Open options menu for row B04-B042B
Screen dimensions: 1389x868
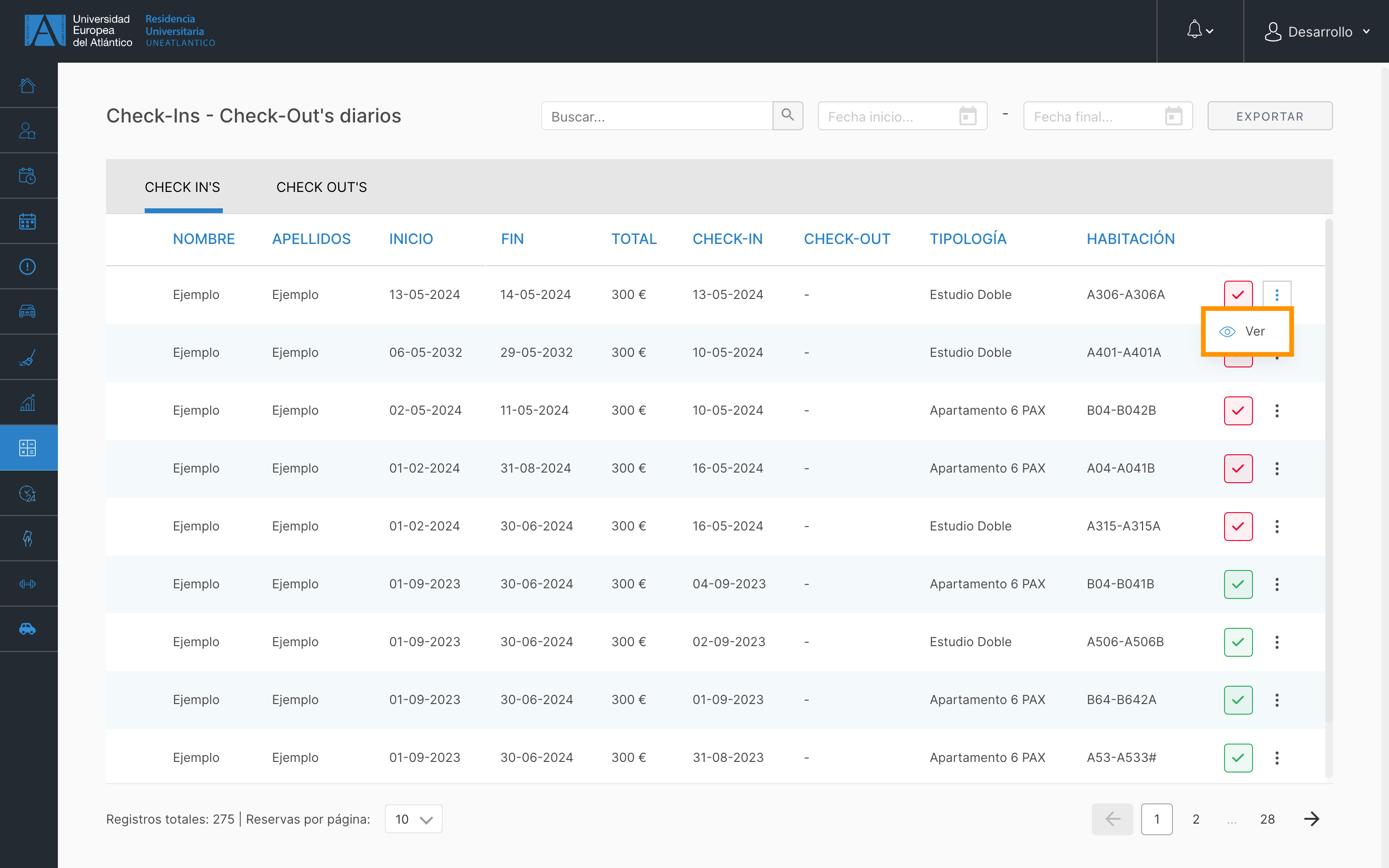[1277, 410]
